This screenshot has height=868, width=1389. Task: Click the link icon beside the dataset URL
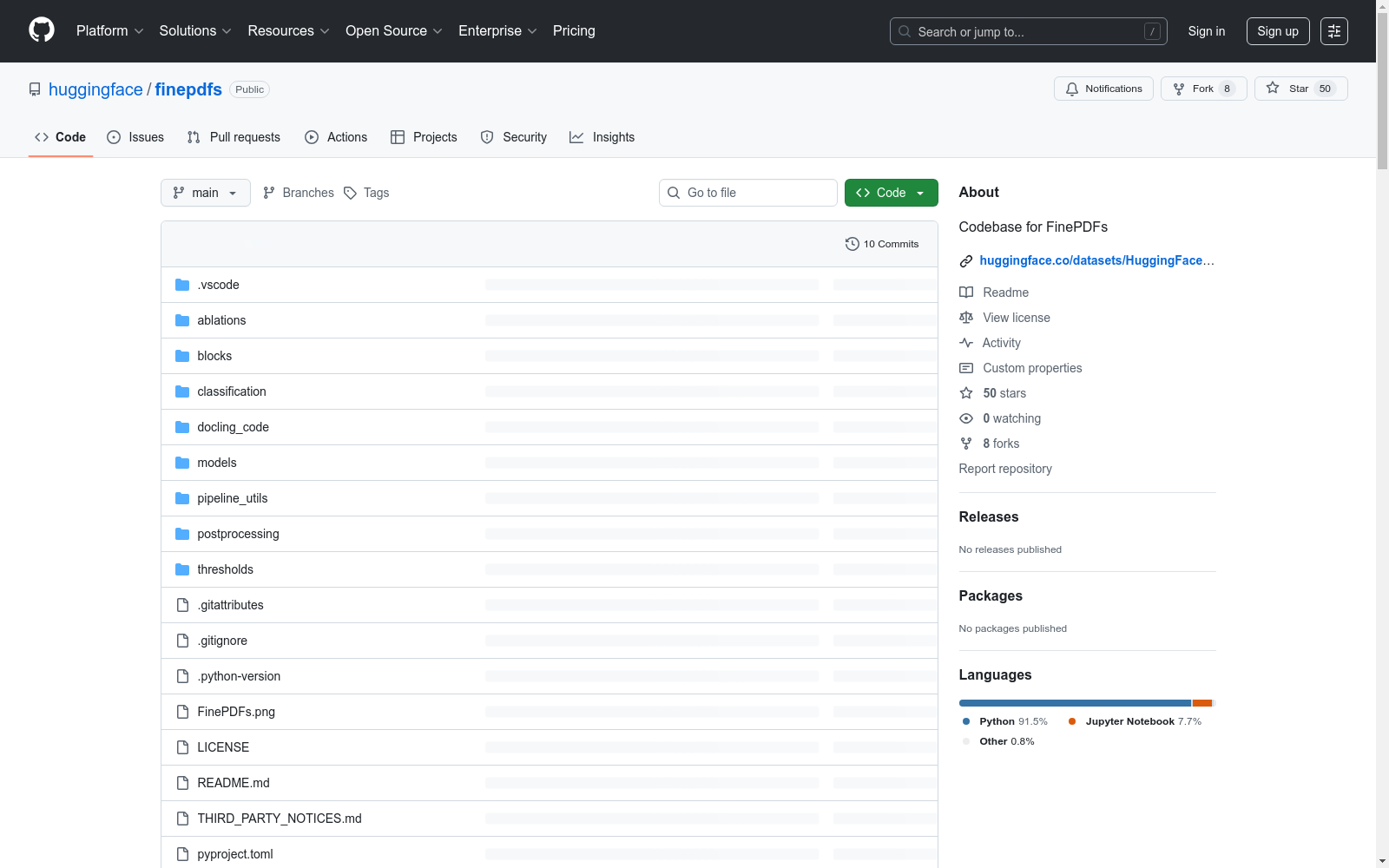tap(966, 261)
